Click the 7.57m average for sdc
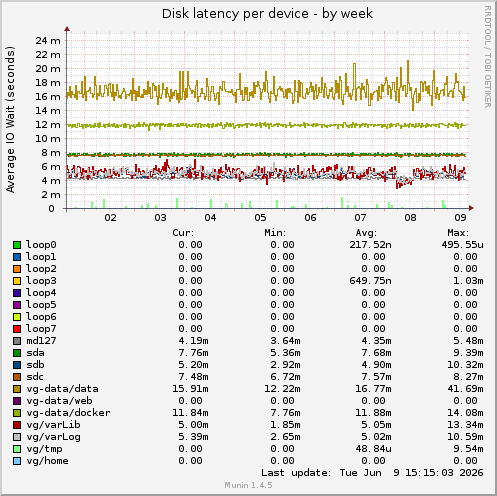This screenshot has height=496, width=497. pos(376,377)
